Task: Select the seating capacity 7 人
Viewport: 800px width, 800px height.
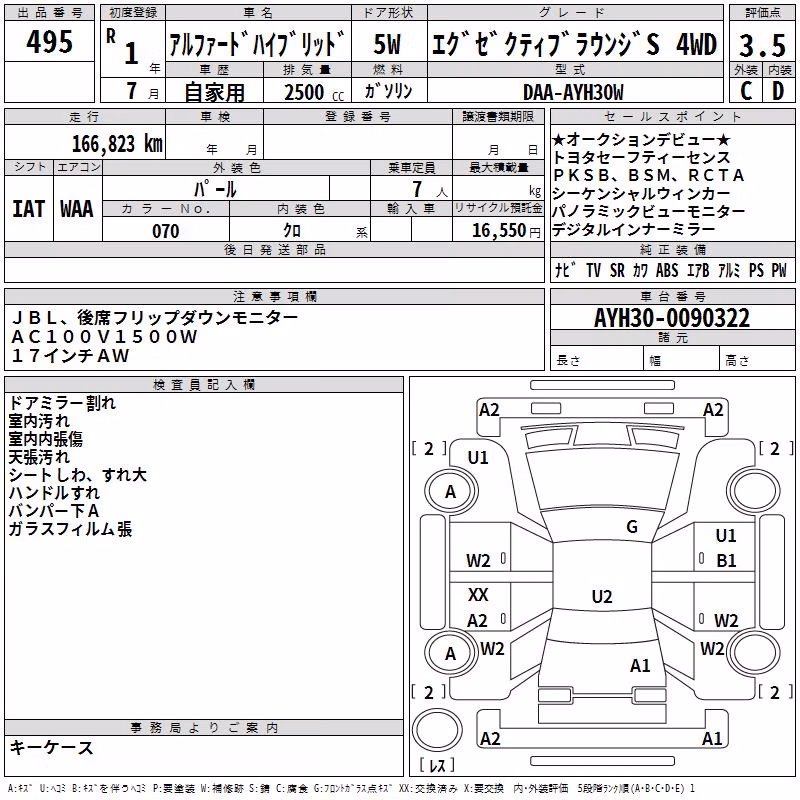Action: point(430,190)
